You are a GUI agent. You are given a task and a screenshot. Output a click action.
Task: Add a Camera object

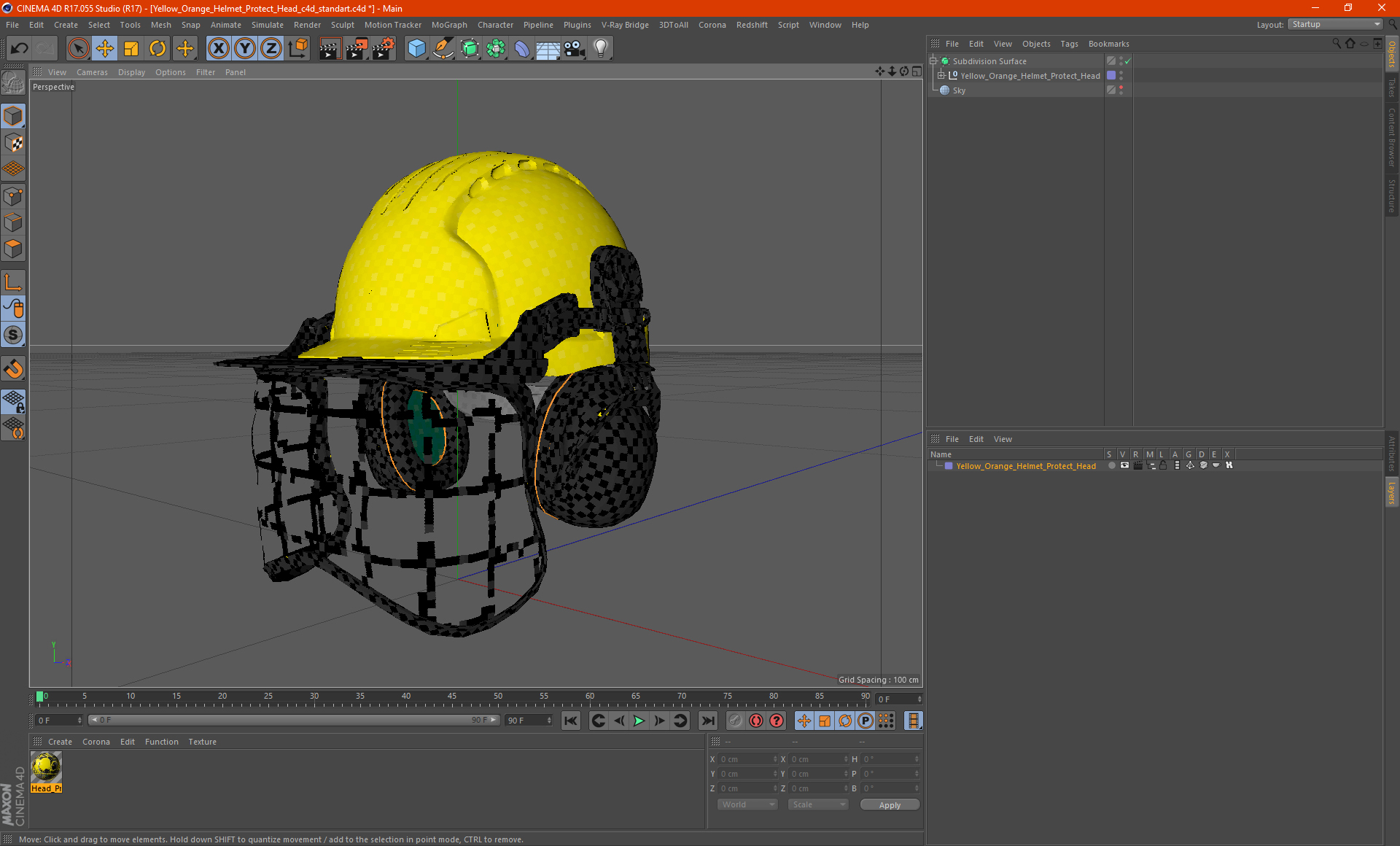tap(575, 49)
